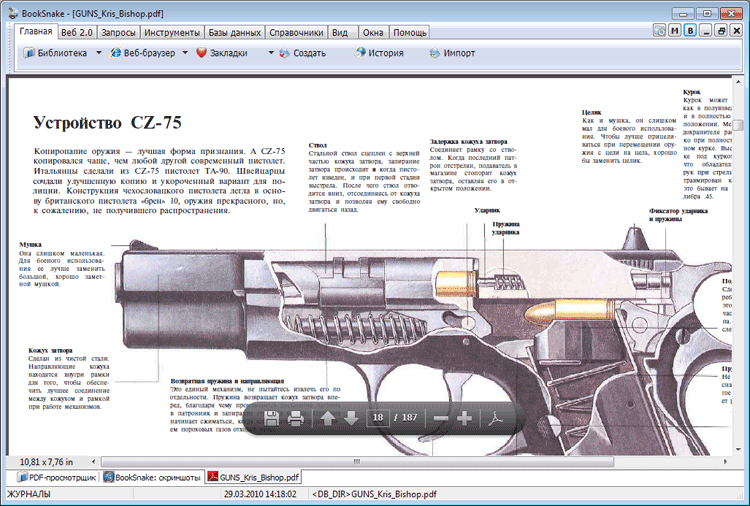Minimize the inner document window
The image size is (750, 506).
705,31
